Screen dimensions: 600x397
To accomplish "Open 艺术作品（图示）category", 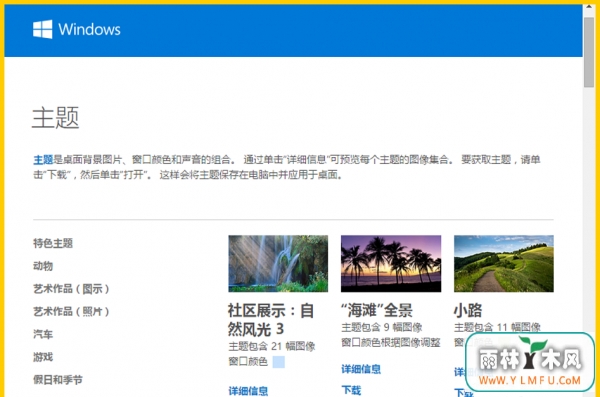I will click(71, 289).
